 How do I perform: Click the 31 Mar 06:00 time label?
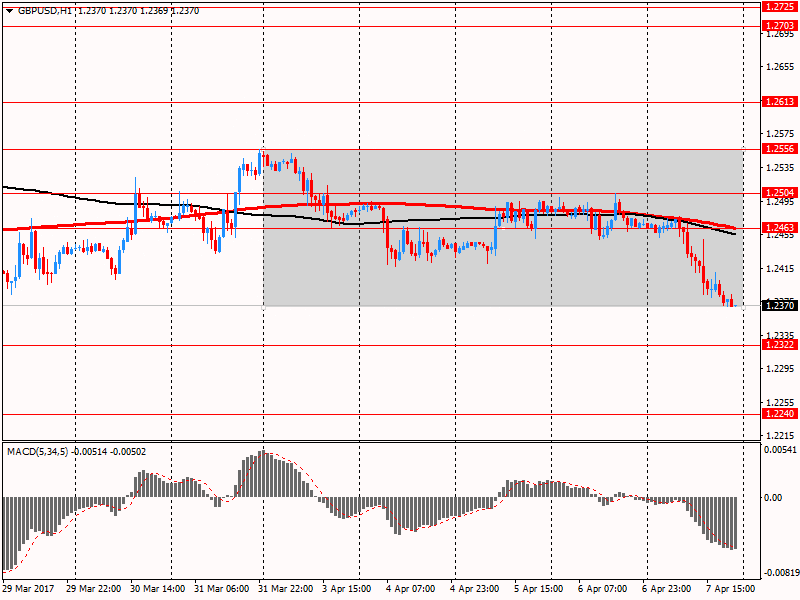click(221, 588)
